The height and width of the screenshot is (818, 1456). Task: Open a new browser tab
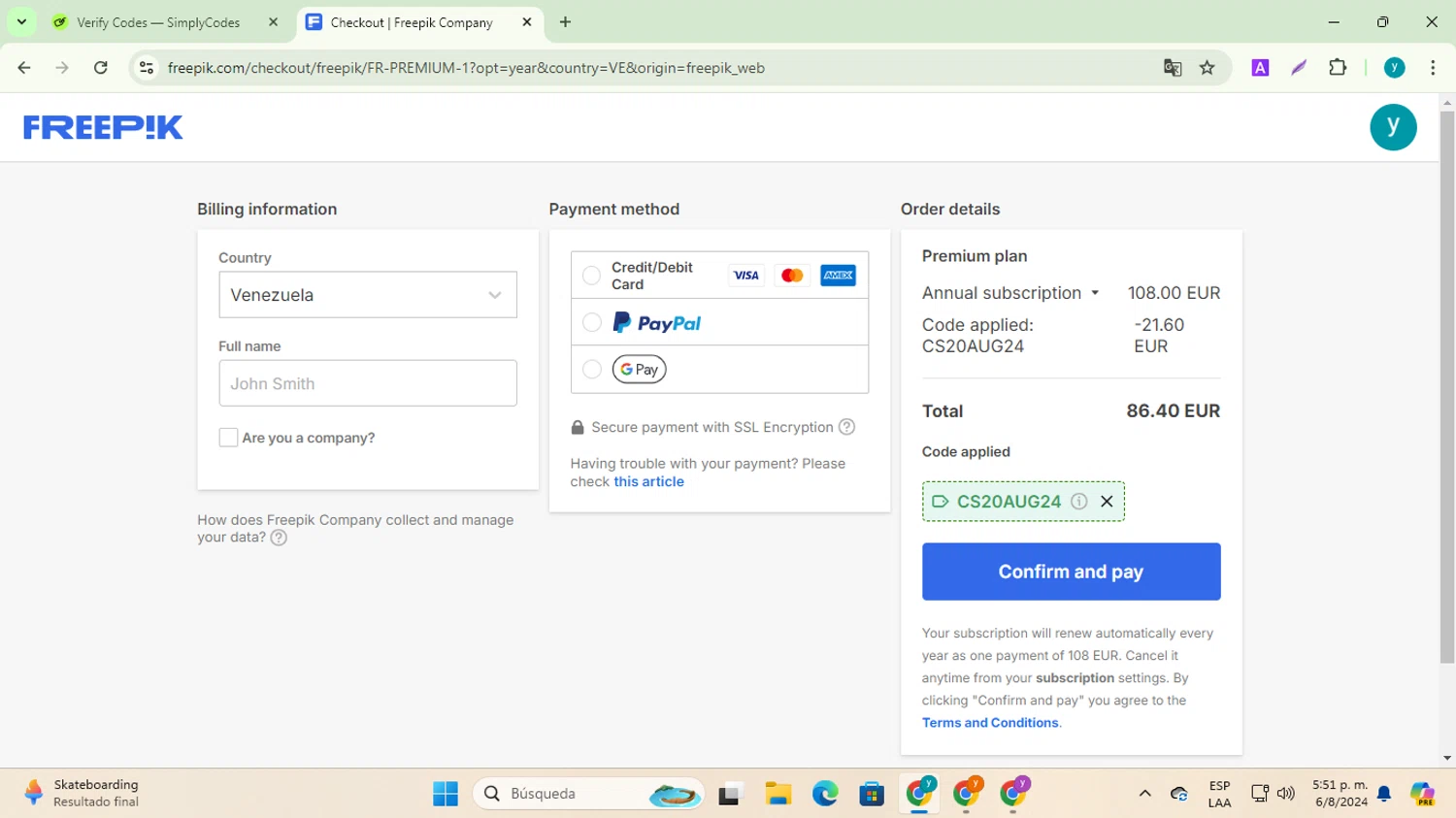pos(565,22)
